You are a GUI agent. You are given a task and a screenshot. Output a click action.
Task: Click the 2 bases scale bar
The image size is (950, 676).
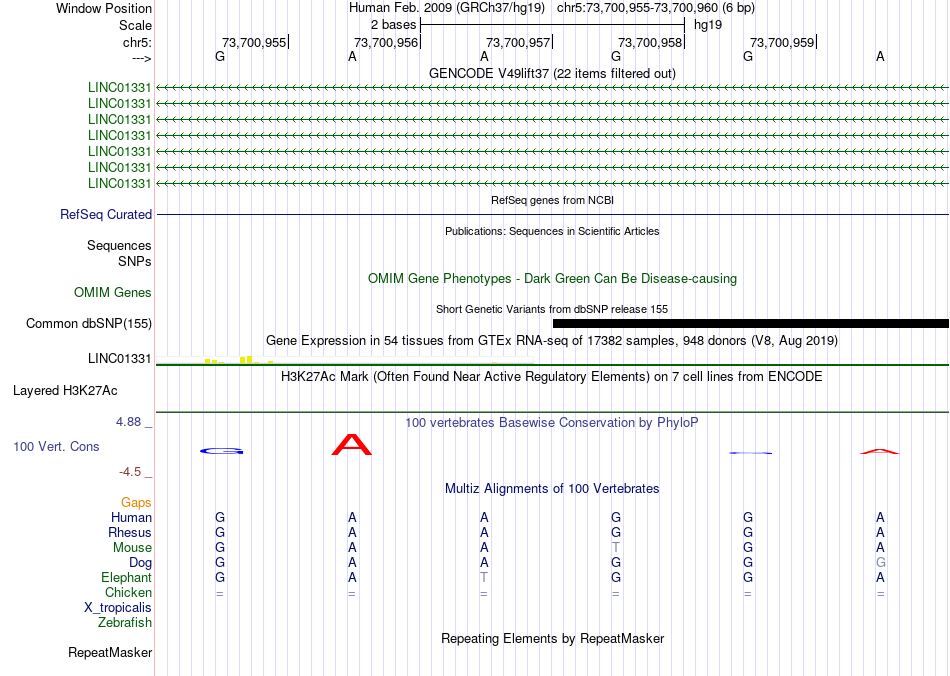coord(552,25)
